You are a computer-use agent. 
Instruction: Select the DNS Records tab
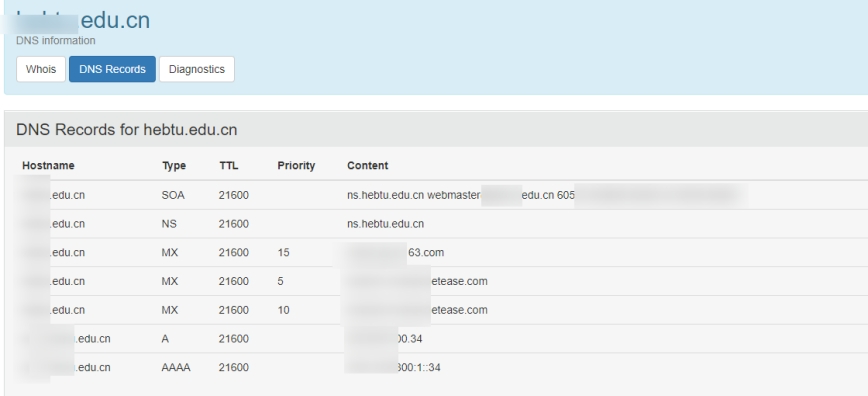coord(112,69)
